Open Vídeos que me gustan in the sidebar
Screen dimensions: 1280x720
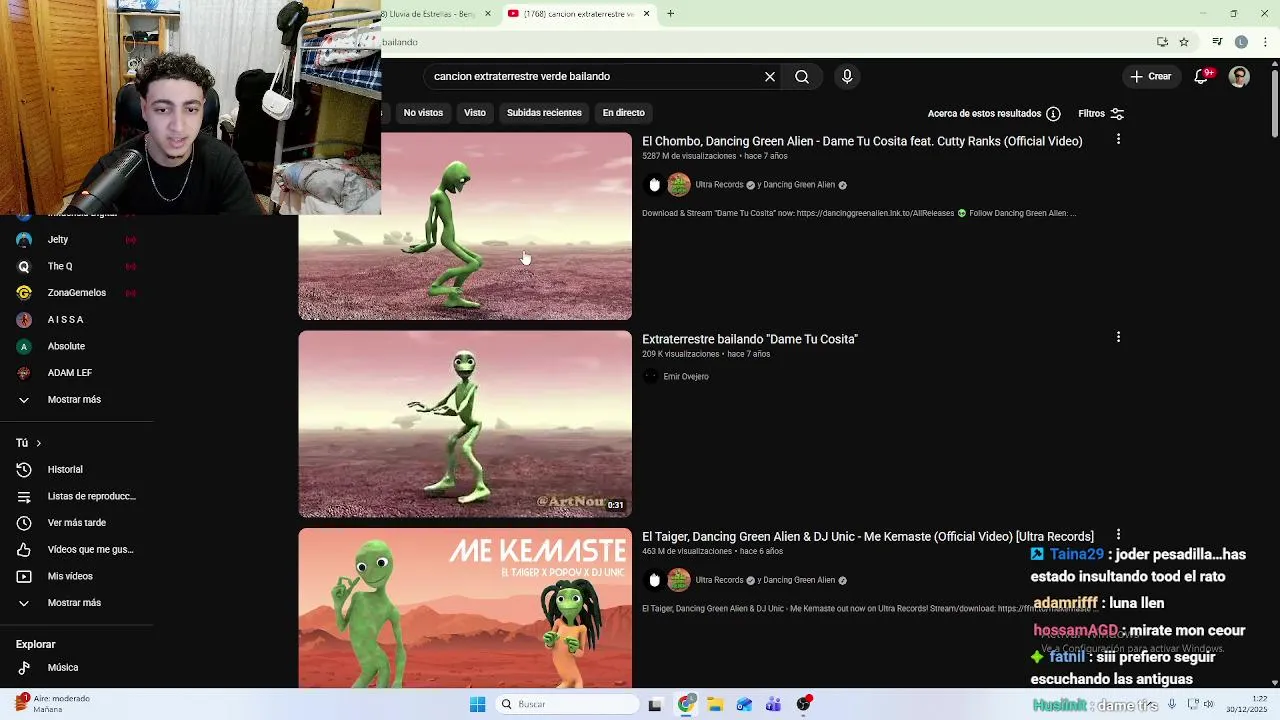76,549
